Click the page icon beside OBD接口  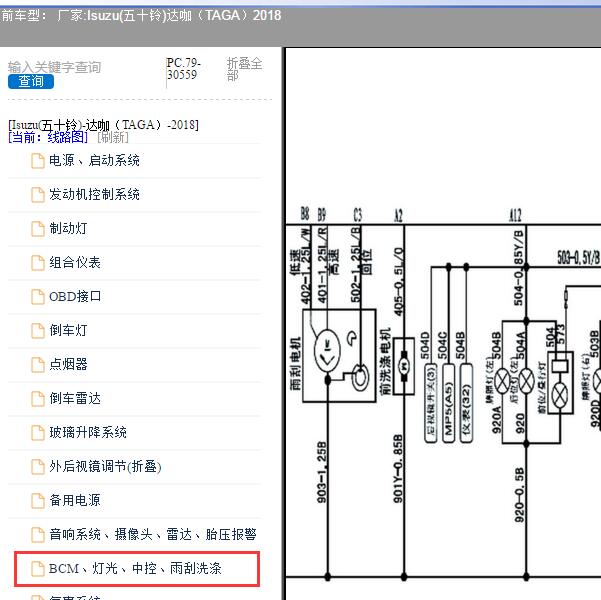pos(38,297)
